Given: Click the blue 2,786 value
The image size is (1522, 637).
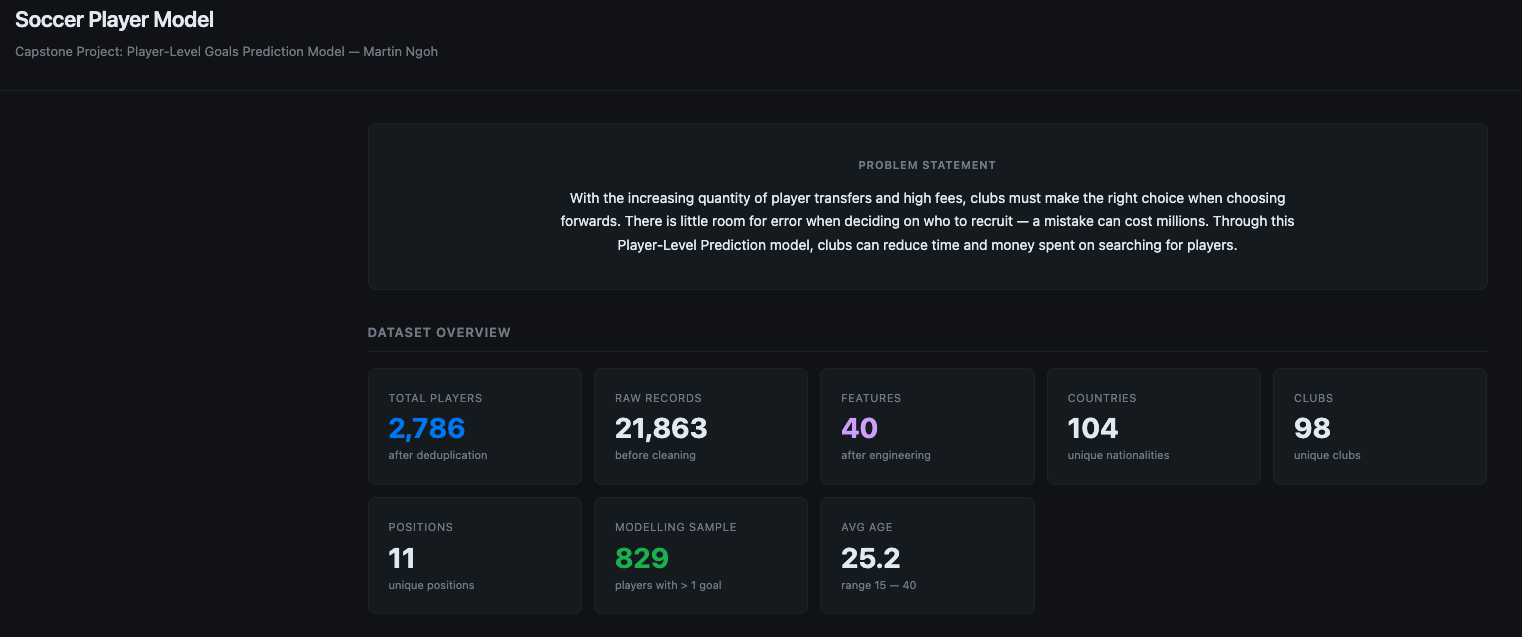Looking at the screenshot, I should point(427,429).
